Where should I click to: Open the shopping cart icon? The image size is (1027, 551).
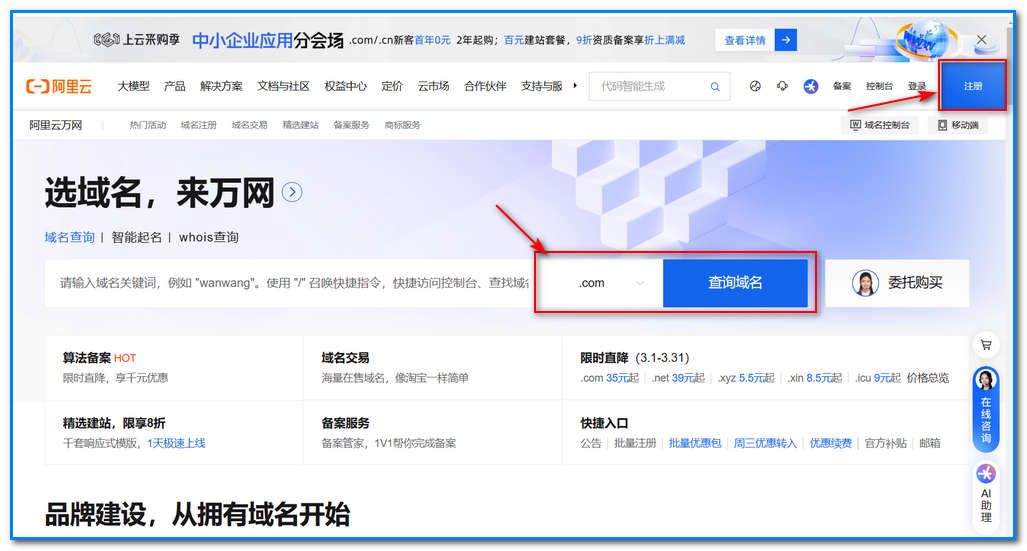pyautogui.click(x=986, y=345)
